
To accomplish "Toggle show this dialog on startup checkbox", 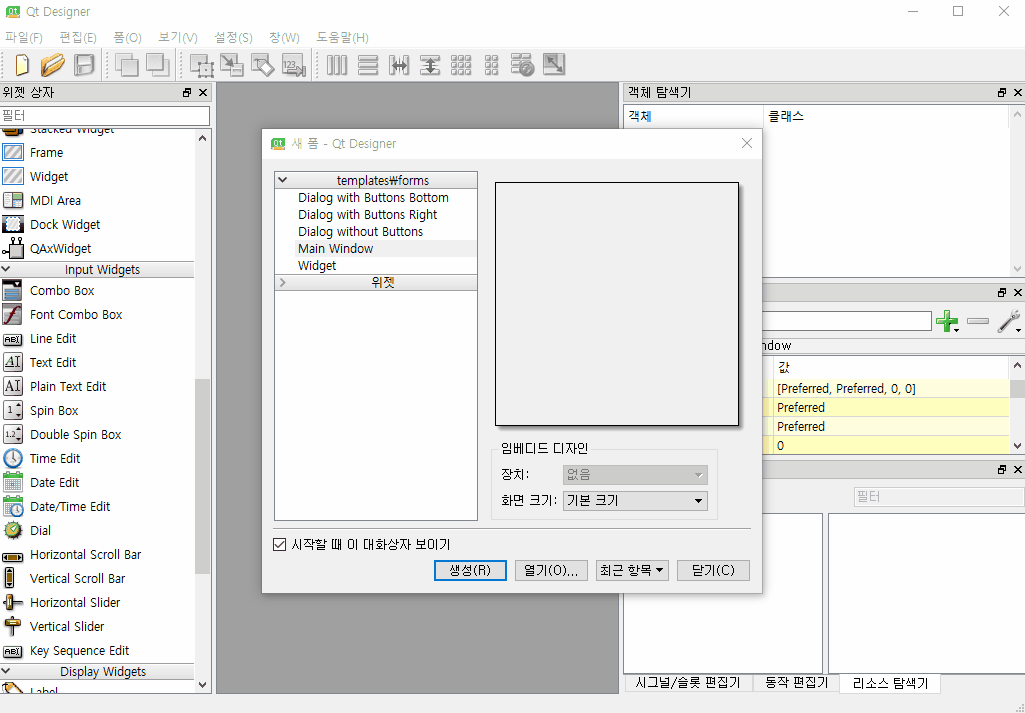I will tap(279, 544).
